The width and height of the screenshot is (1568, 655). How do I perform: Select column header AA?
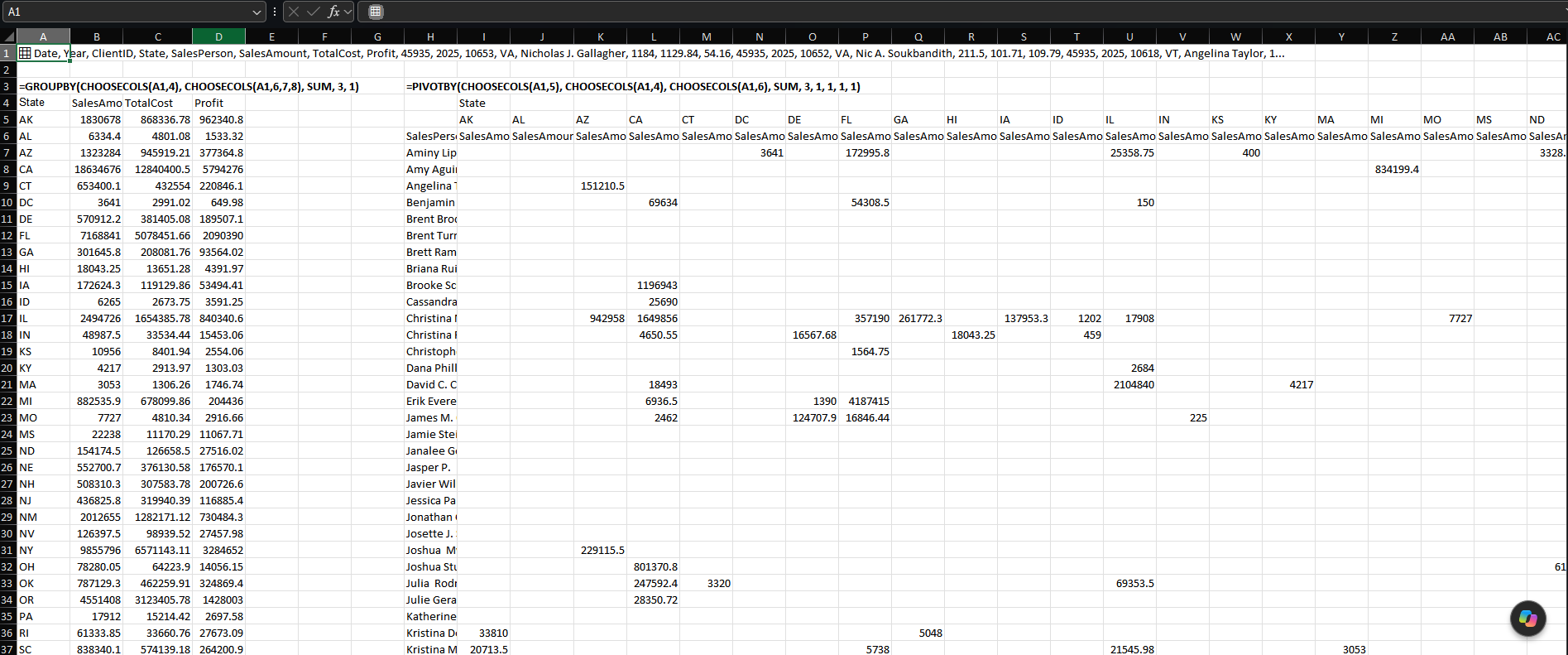coord(1447,36)
